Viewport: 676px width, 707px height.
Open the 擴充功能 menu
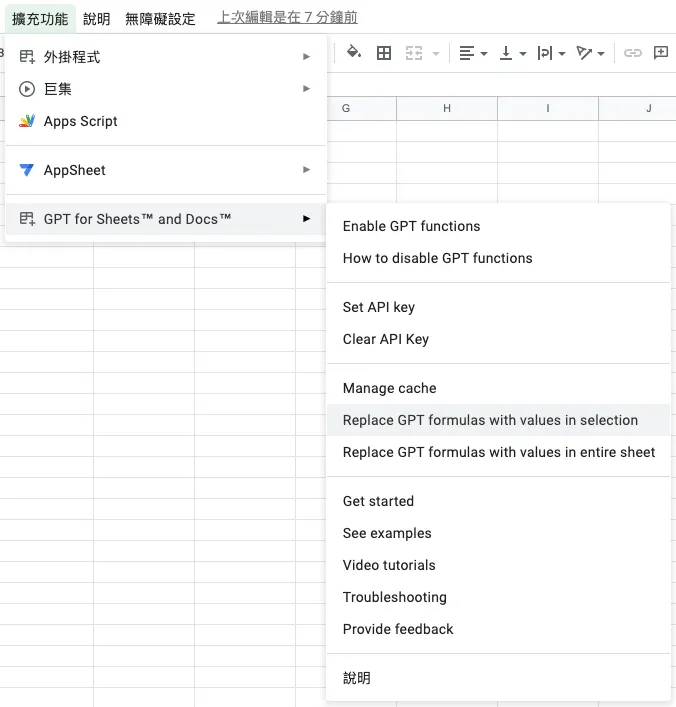pyautogui.click(x=40, y=18)
